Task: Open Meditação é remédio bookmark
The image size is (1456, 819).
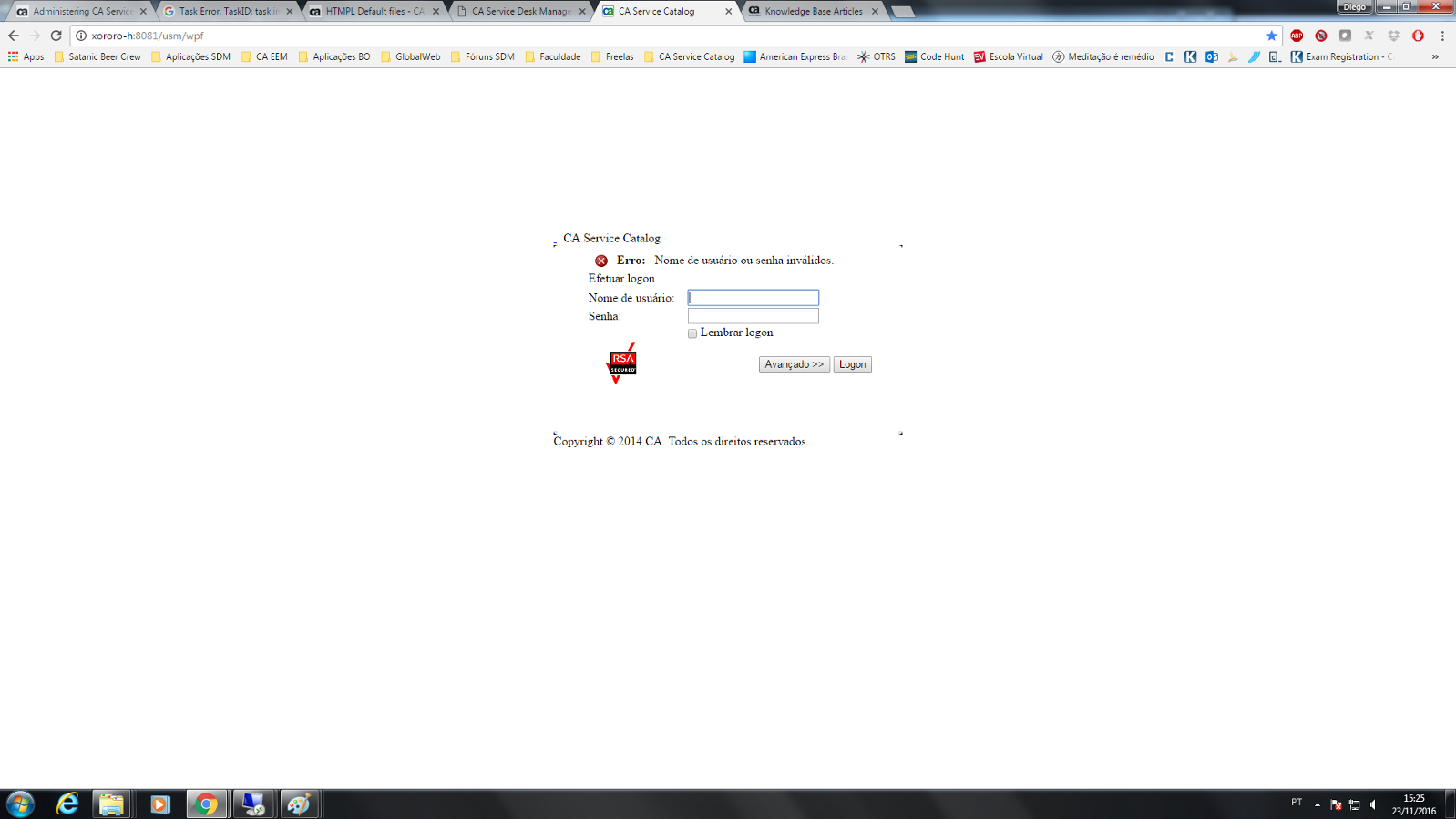Action: (1102, 56)
